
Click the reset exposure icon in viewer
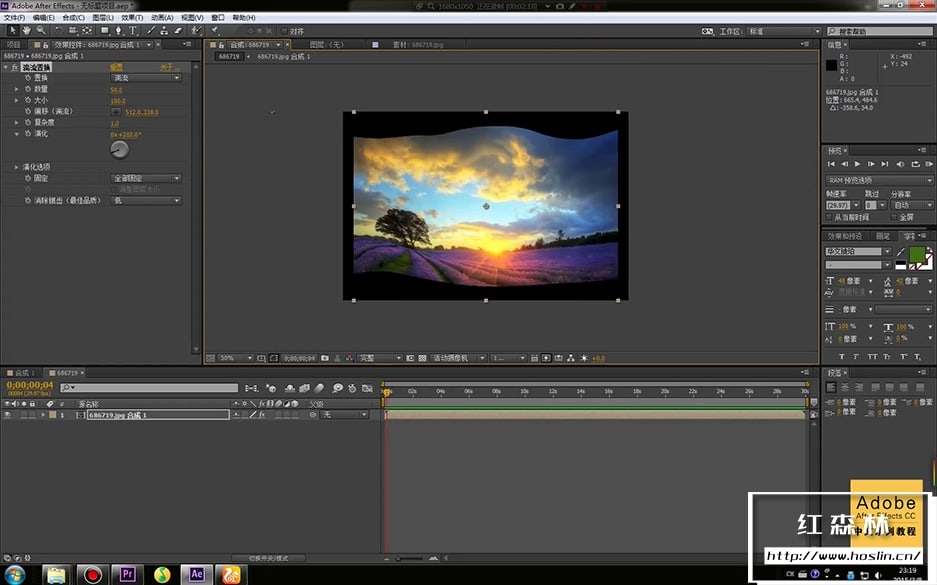(584, 358)
